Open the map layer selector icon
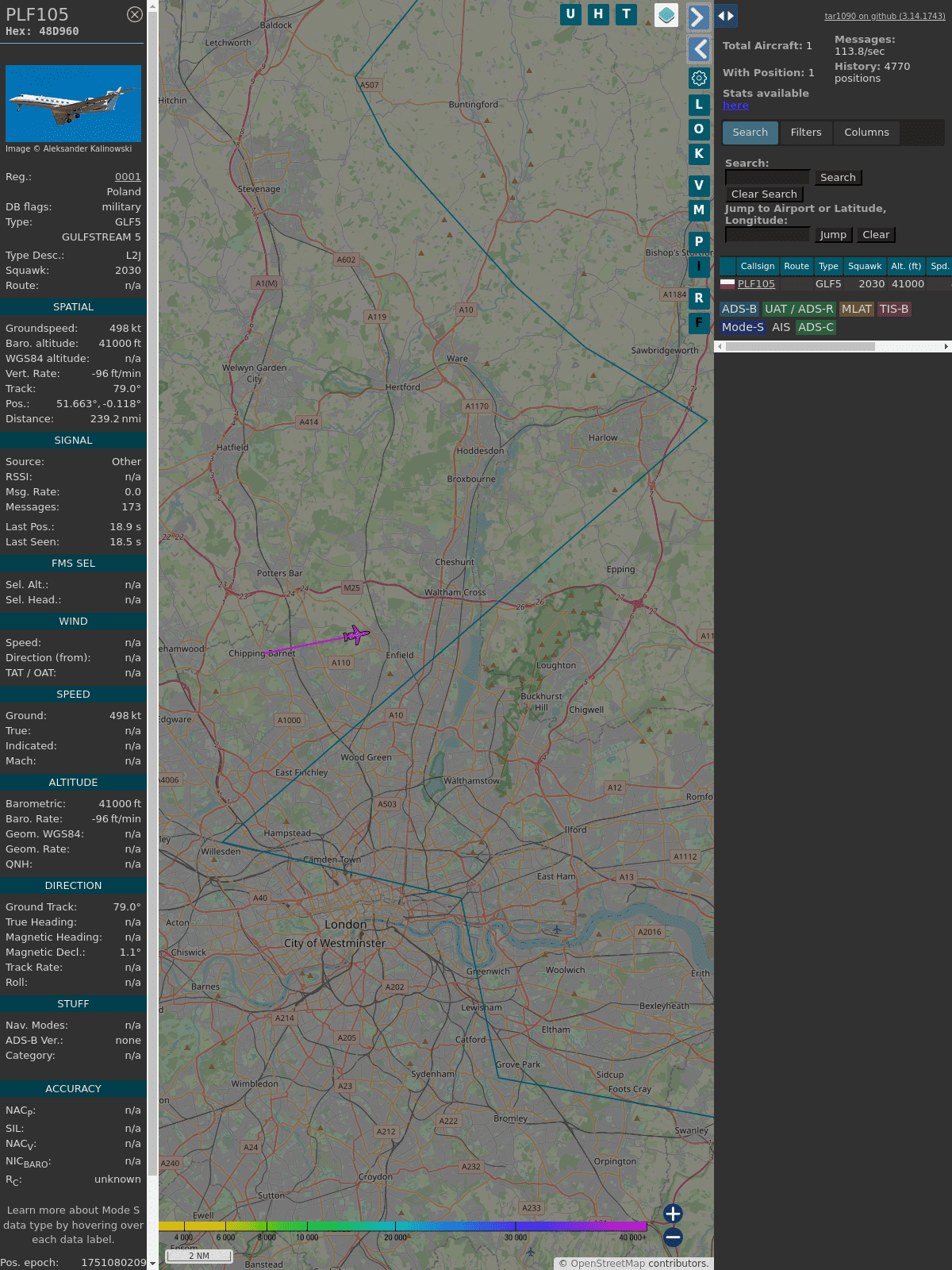Image resolution: width=952 pixels, height=1270 pixels. [x=666, y=15]
